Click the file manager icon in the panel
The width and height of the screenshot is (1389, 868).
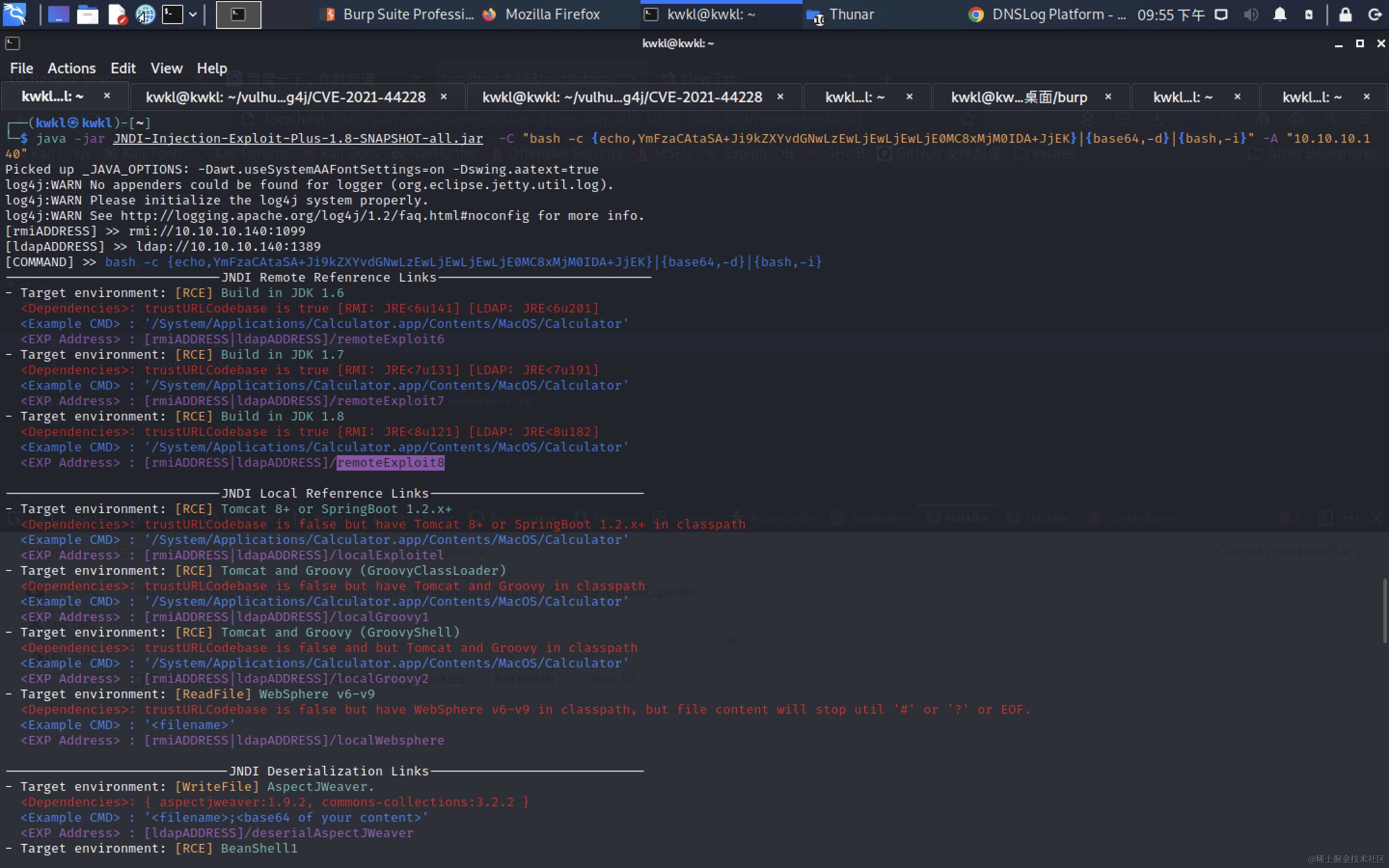coord(87,14)
